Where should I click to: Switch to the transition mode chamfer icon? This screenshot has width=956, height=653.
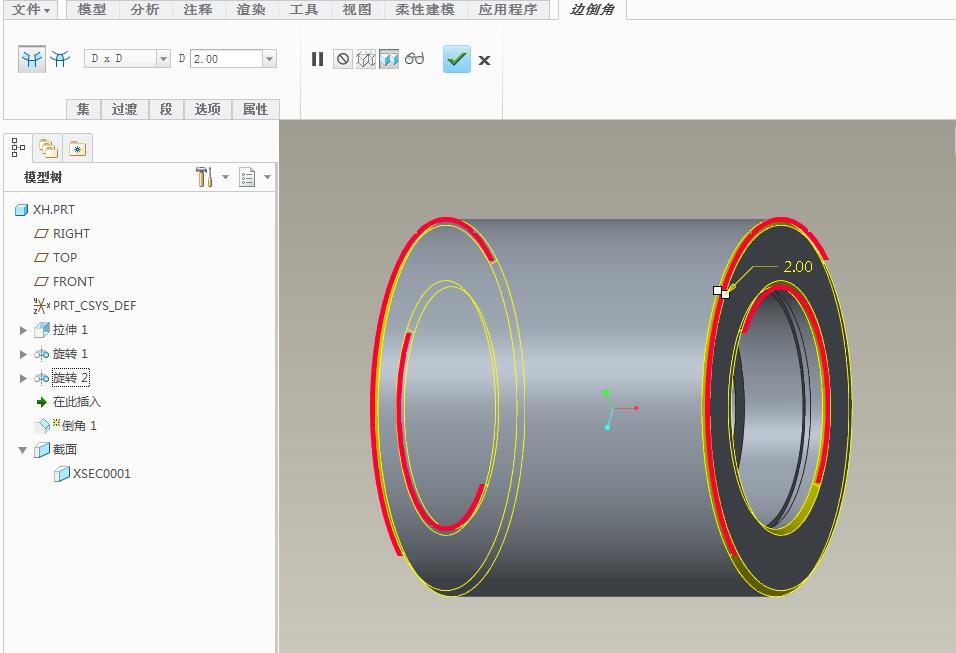click(x=60, y=59)
